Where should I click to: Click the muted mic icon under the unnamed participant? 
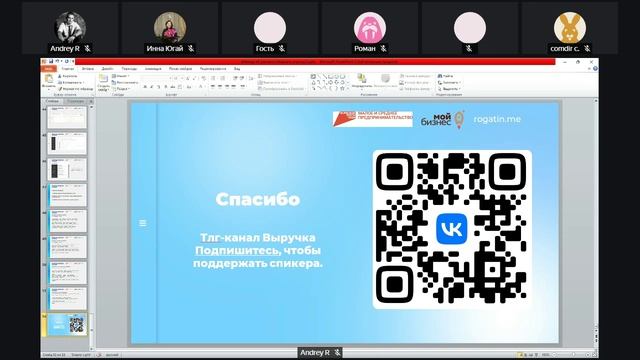click(x=469, y=49)
